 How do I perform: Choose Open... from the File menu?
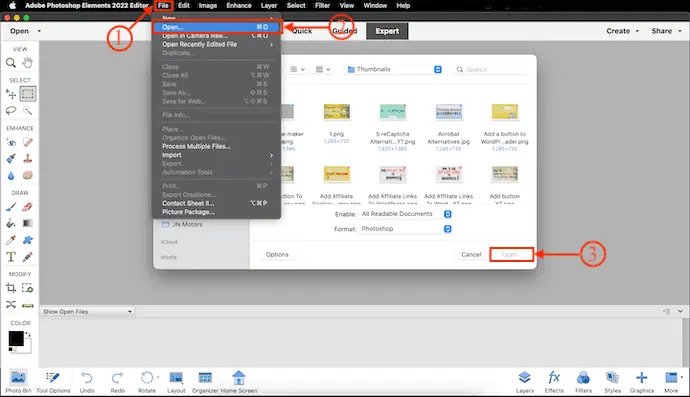click(216, 27)
